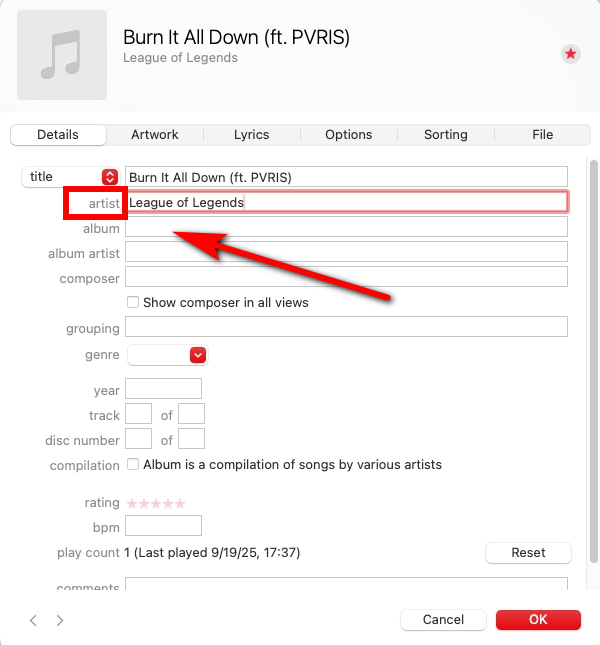Viewport: 600px width, 645px height.
Task: Go to previous song with left chevron
Action: [34, 620]
